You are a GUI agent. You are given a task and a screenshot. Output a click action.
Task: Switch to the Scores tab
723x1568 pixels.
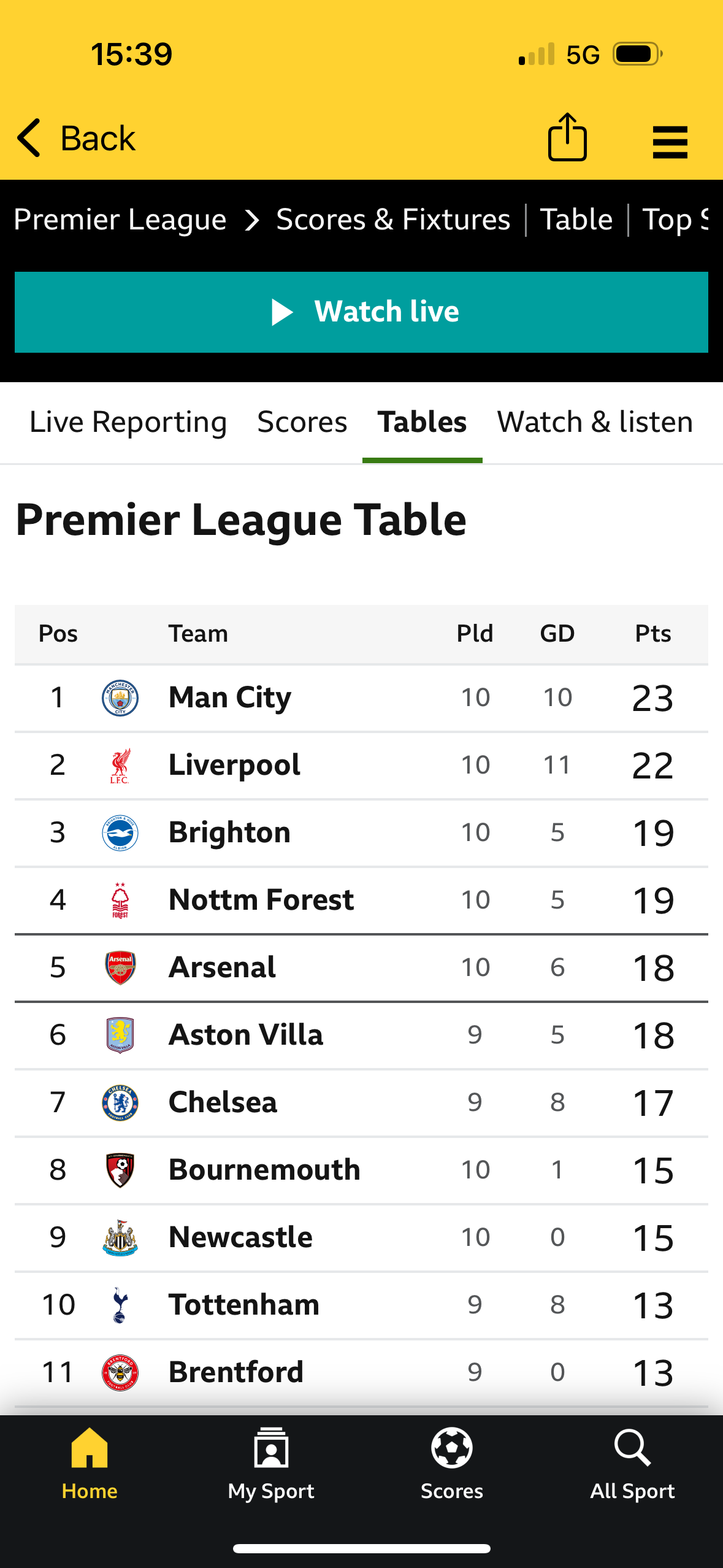coord(302,422)
